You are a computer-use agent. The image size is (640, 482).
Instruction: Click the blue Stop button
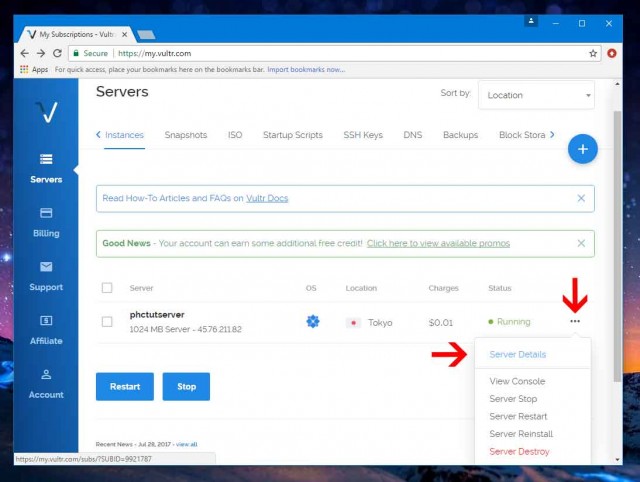(x=186, y=386)
